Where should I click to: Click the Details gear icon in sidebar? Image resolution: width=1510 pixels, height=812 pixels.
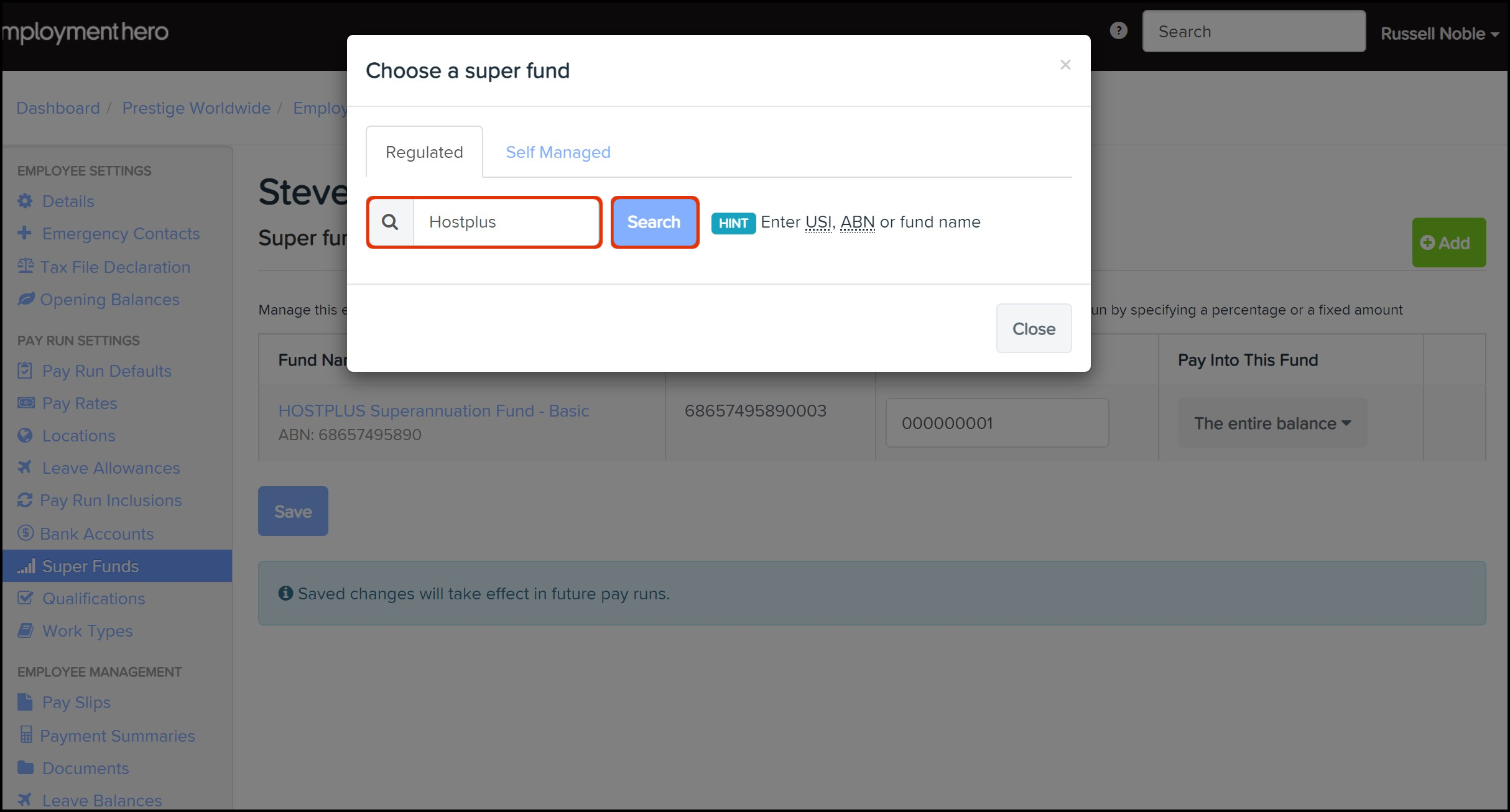pyautogui.click(x=25, y=201)
